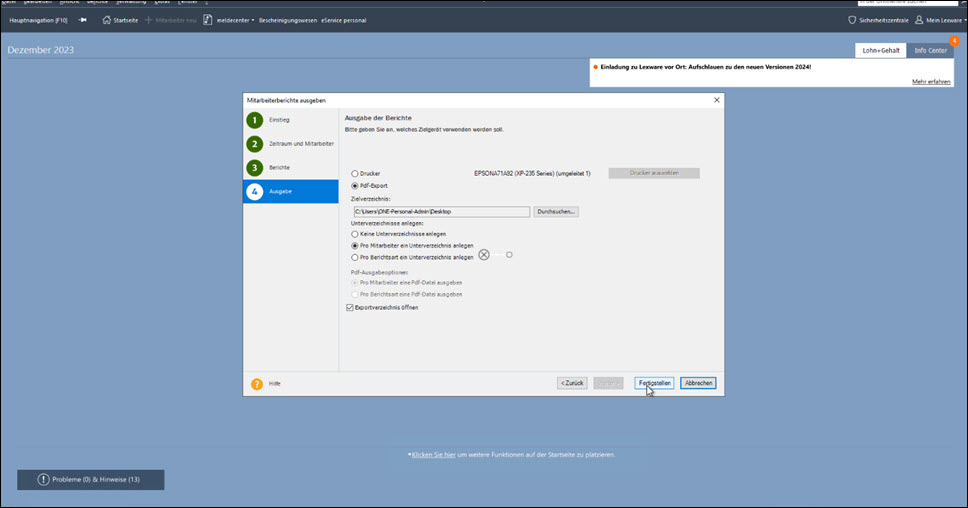Screen dimensions: 968x508
Task: Expand the meldecenter dropdown
Action: coord(253,19)
